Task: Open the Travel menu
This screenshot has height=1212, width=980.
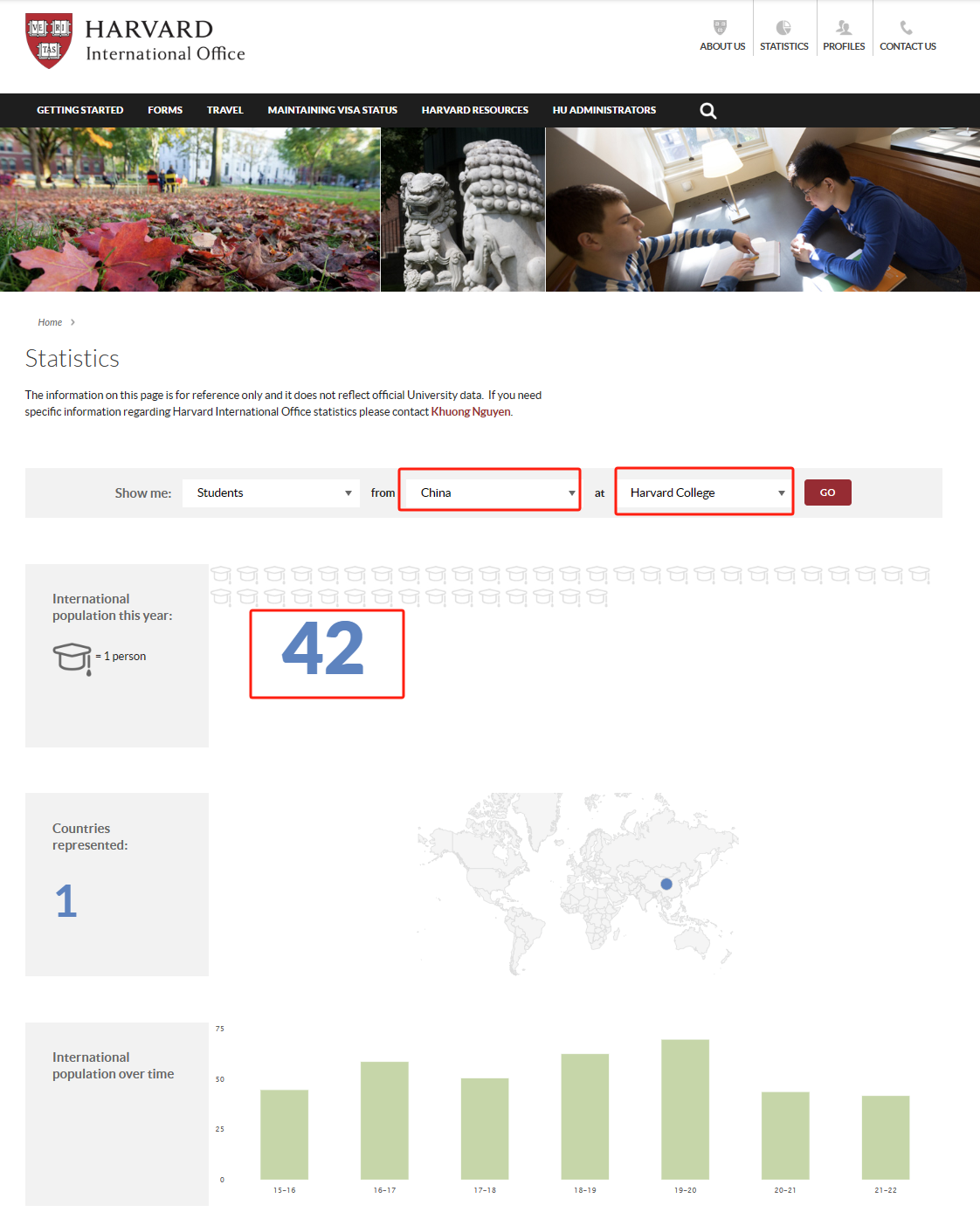Action: (225, 110)
